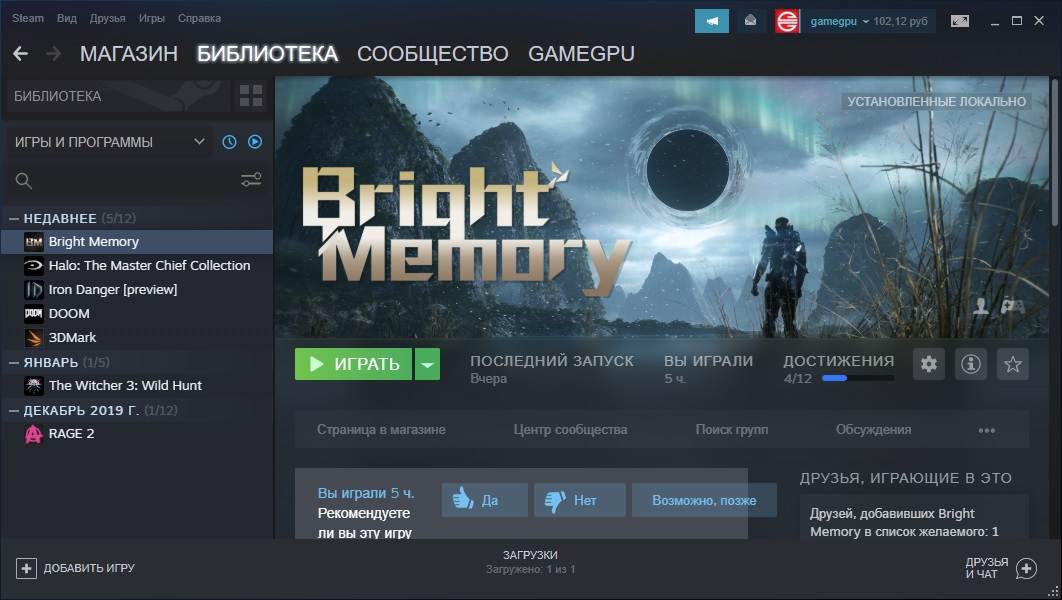Click the add game plus icon
Viewport: 1062px width, 600px height.
point(26,568)
